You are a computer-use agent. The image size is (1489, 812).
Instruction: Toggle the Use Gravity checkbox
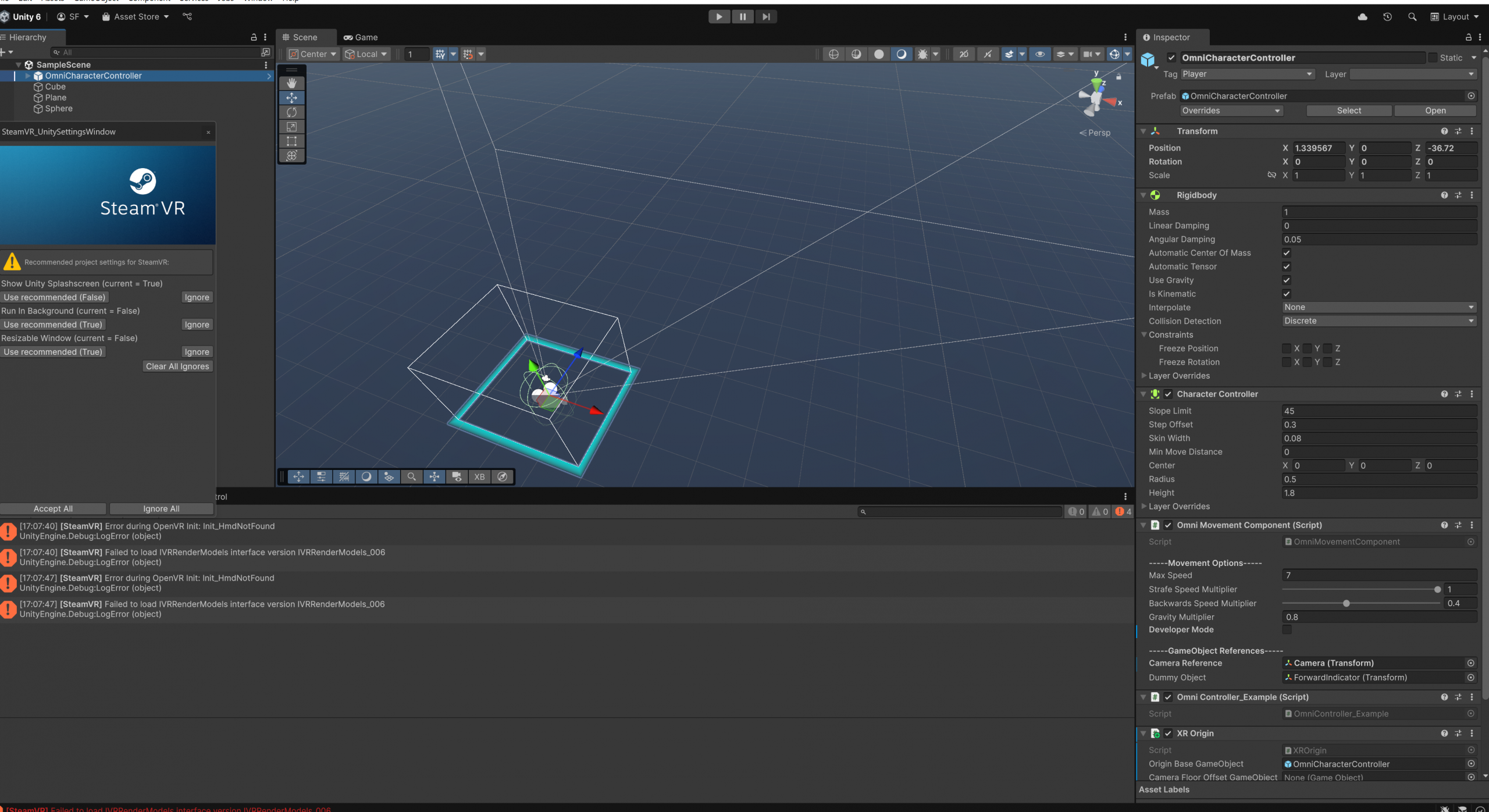(x=1287, y=280)
